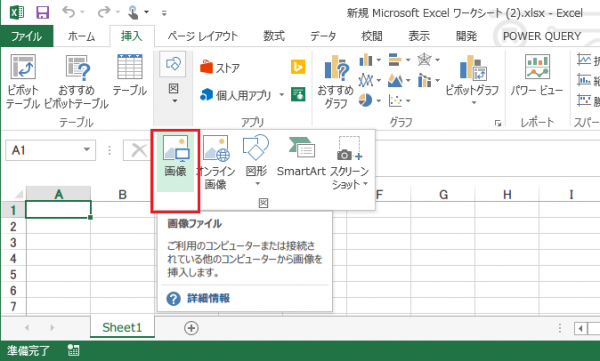Insert a パワー ビュー report
Image resolution: width=600 pixels, height=361 pixels.
pyautogui.click(x=537, y=75)
